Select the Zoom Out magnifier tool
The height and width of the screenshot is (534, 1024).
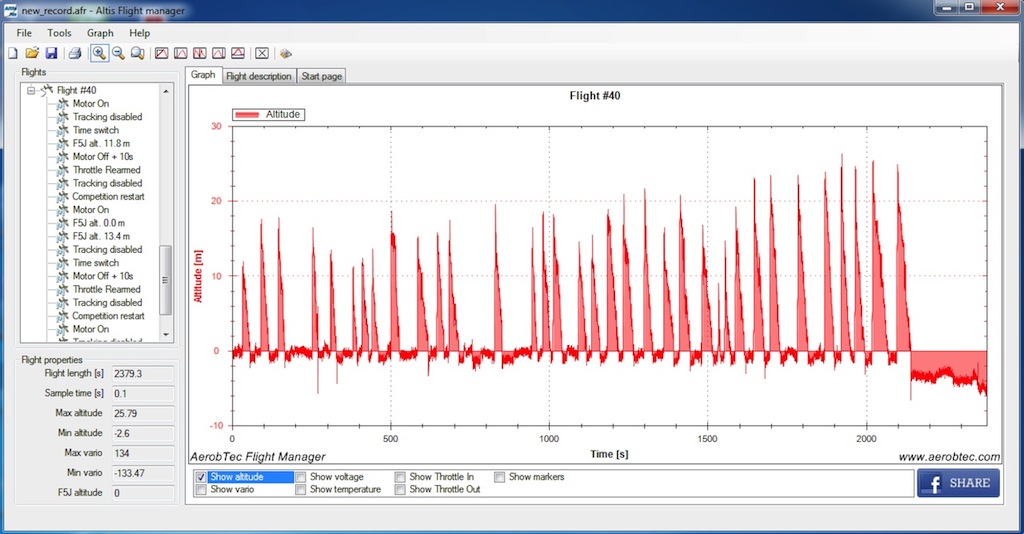tap(118, 53)
